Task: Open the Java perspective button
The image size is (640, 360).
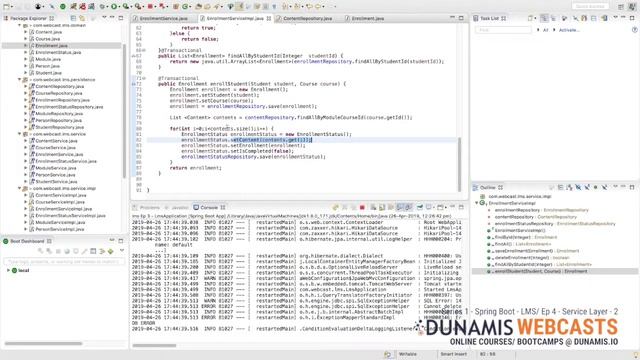Action: pyautogui.click(x=631, y=7)
